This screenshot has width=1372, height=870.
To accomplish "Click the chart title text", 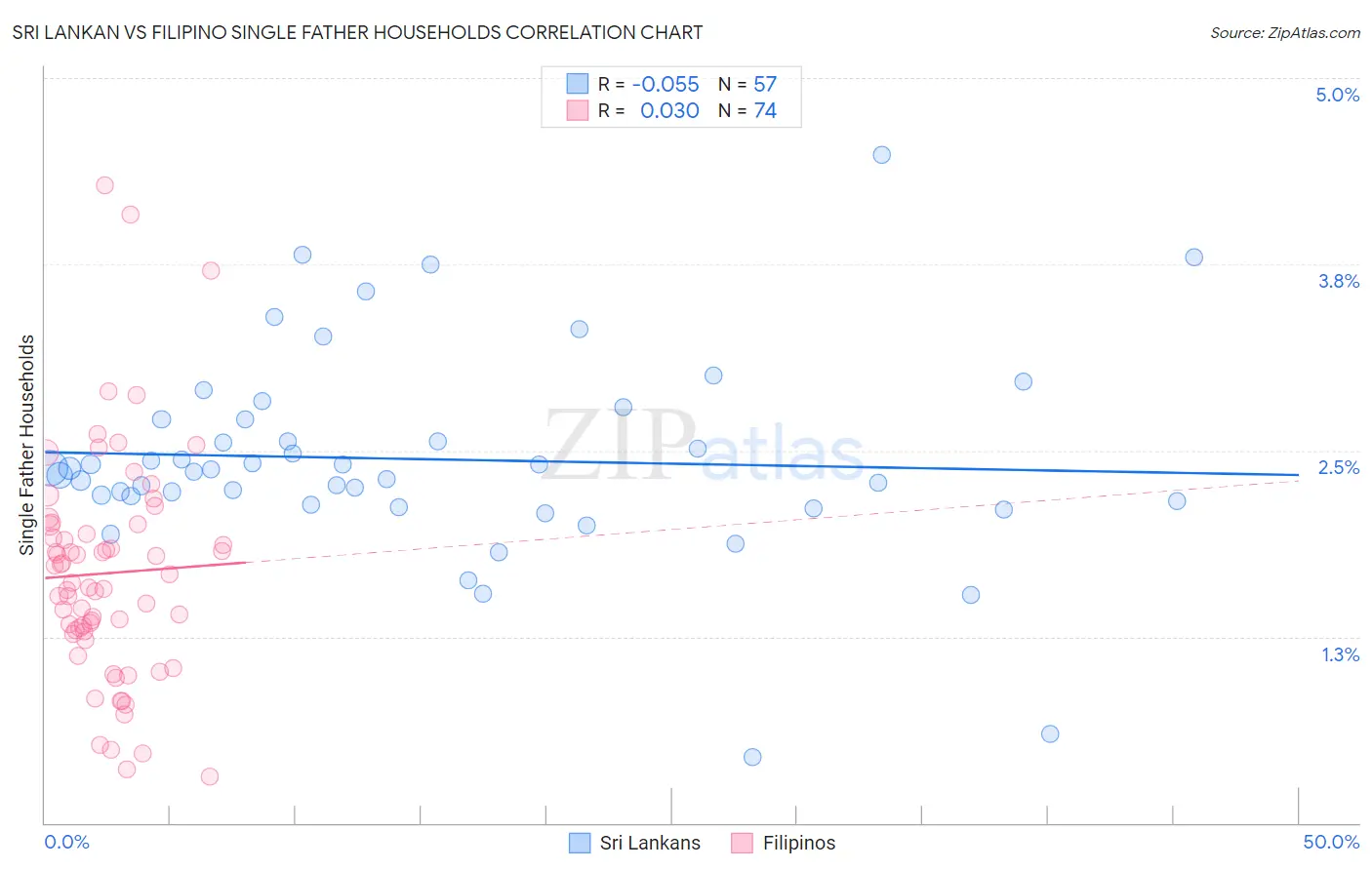I will pos(357,32).
